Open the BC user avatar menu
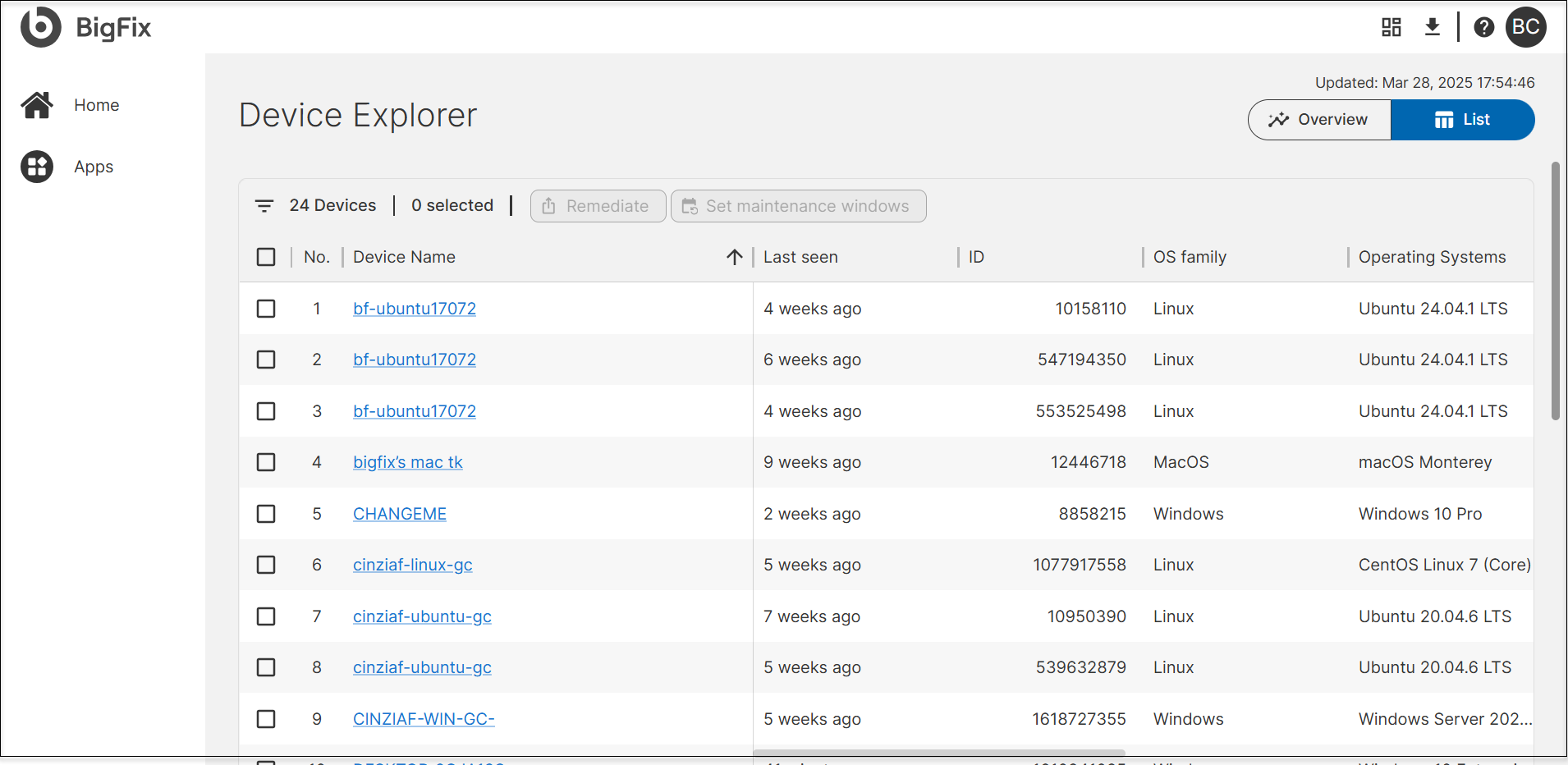Screen dimensions: 1568x765 tap(1526, 27)
